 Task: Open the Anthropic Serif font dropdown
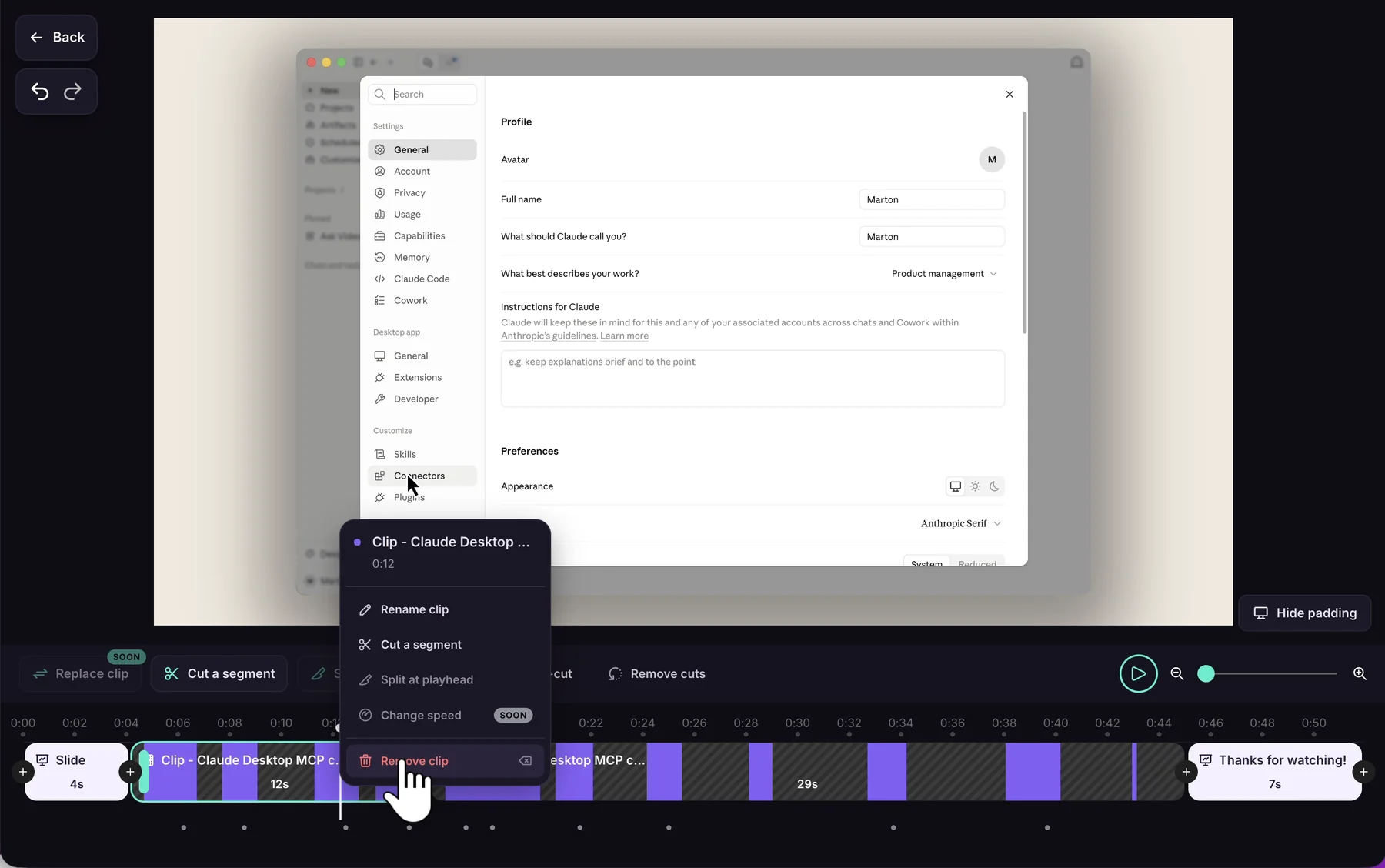960,523
